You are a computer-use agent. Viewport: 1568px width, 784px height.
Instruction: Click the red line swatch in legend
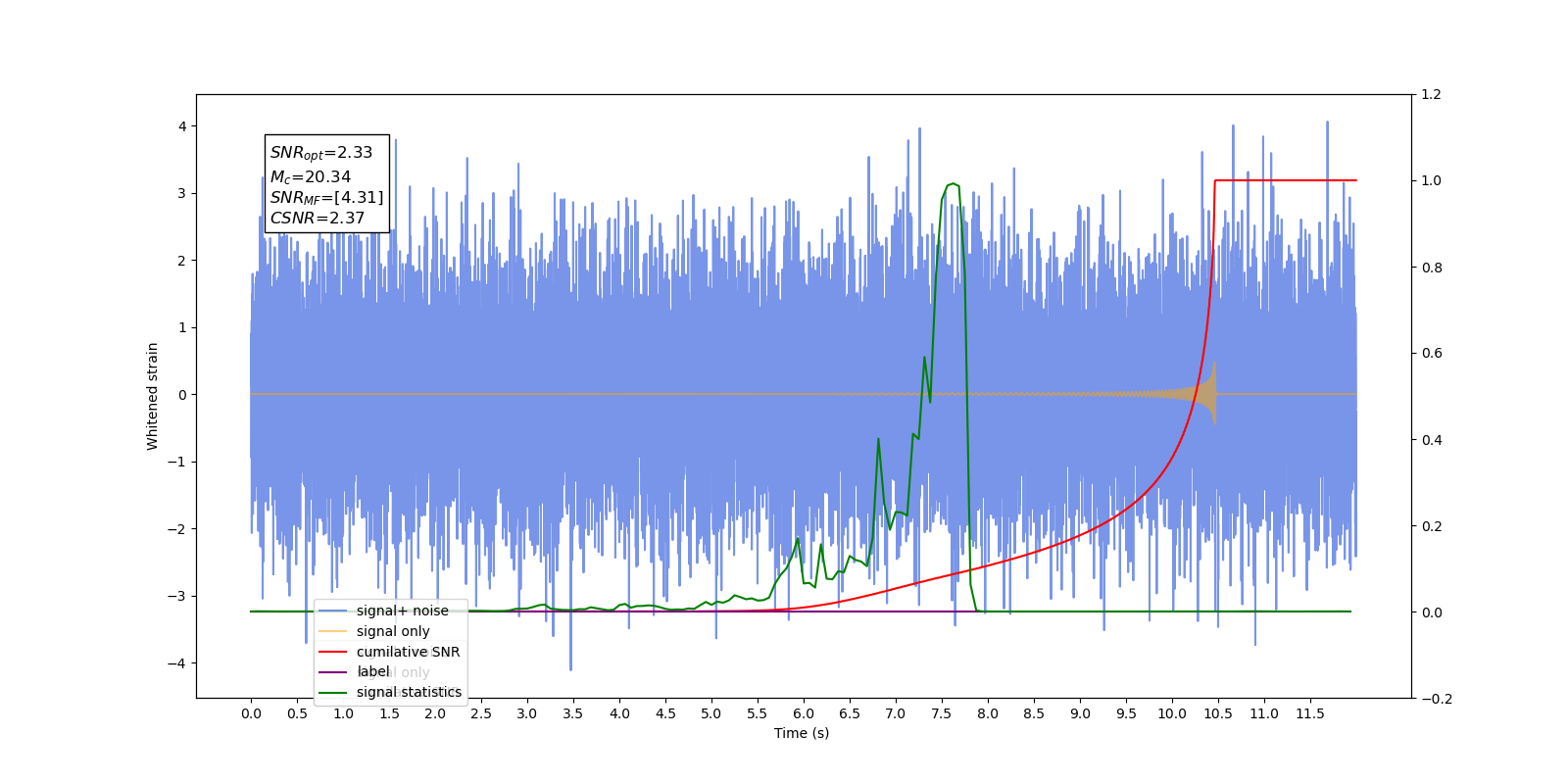pyautogui.click(x=333, y=652)
